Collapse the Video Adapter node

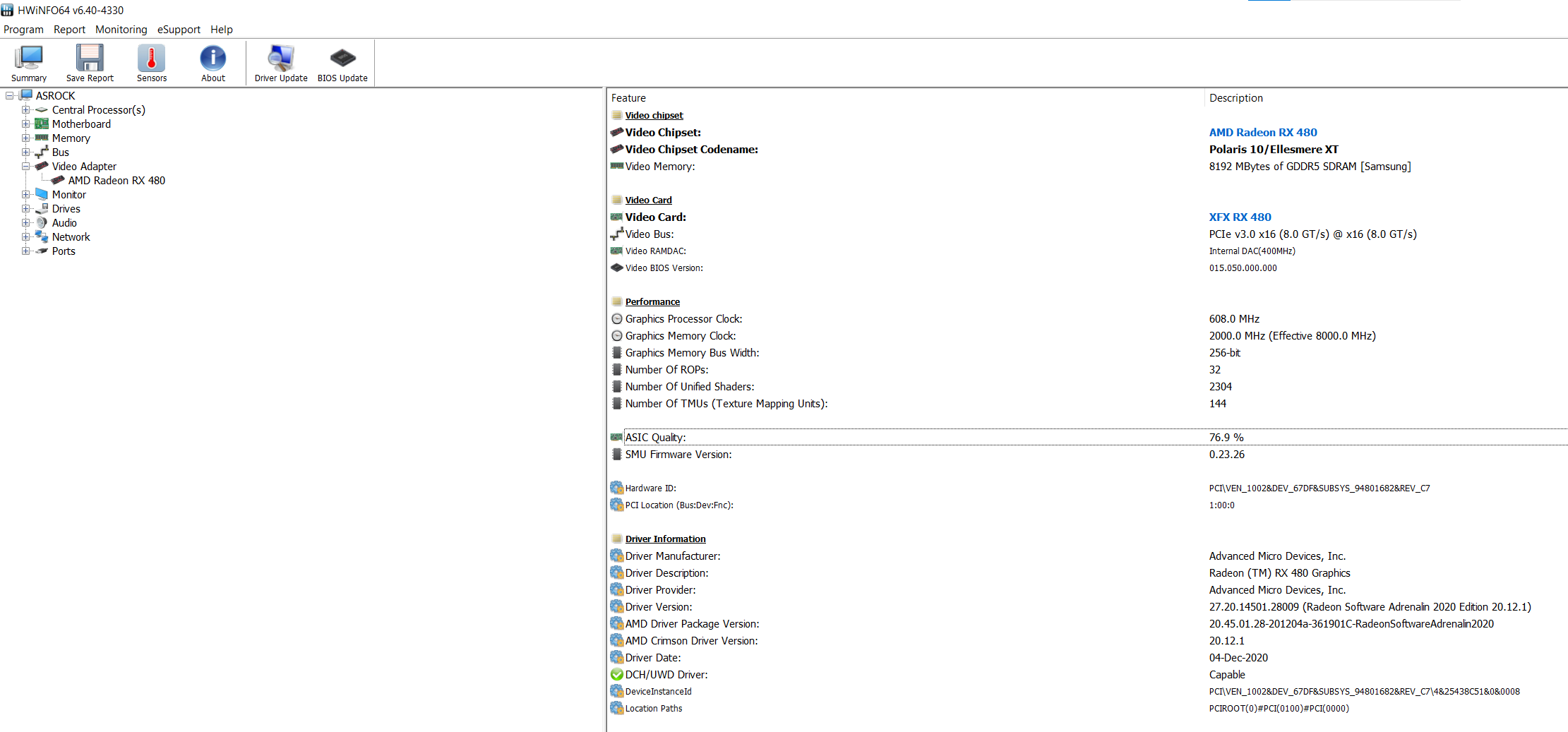(x=25, y=167)
